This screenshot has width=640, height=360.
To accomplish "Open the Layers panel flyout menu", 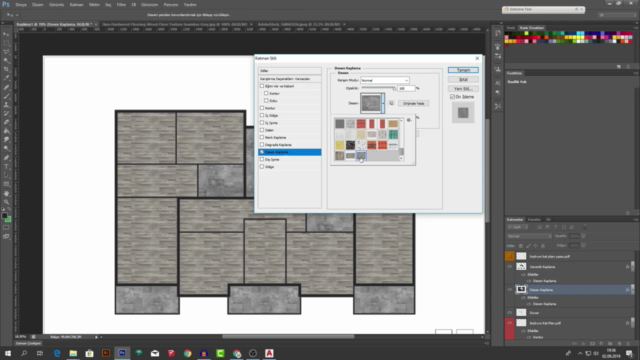I will pyautogui.click(x=636, y=220).
